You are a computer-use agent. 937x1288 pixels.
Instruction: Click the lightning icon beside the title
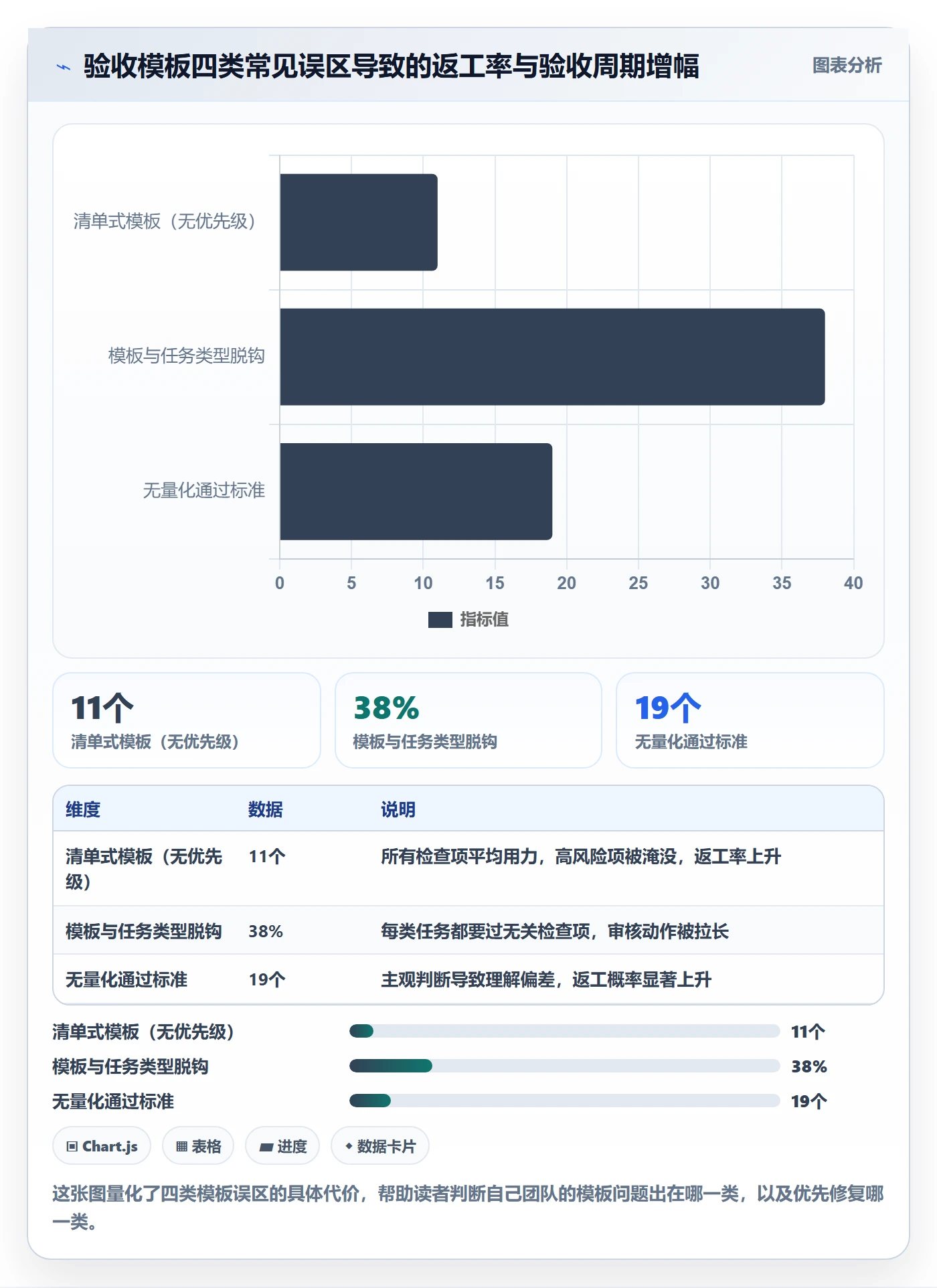coord(64,67)
